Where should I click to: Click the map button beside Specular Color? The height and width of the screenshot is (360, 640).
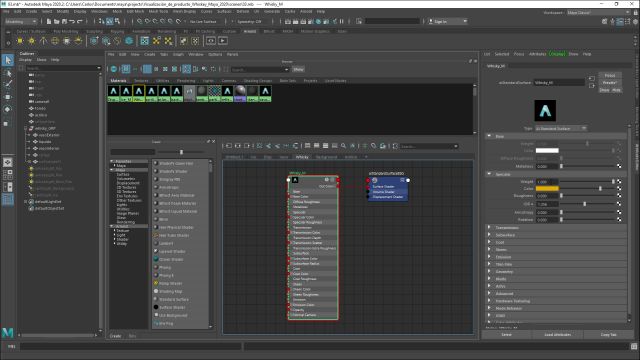point(619,189)
